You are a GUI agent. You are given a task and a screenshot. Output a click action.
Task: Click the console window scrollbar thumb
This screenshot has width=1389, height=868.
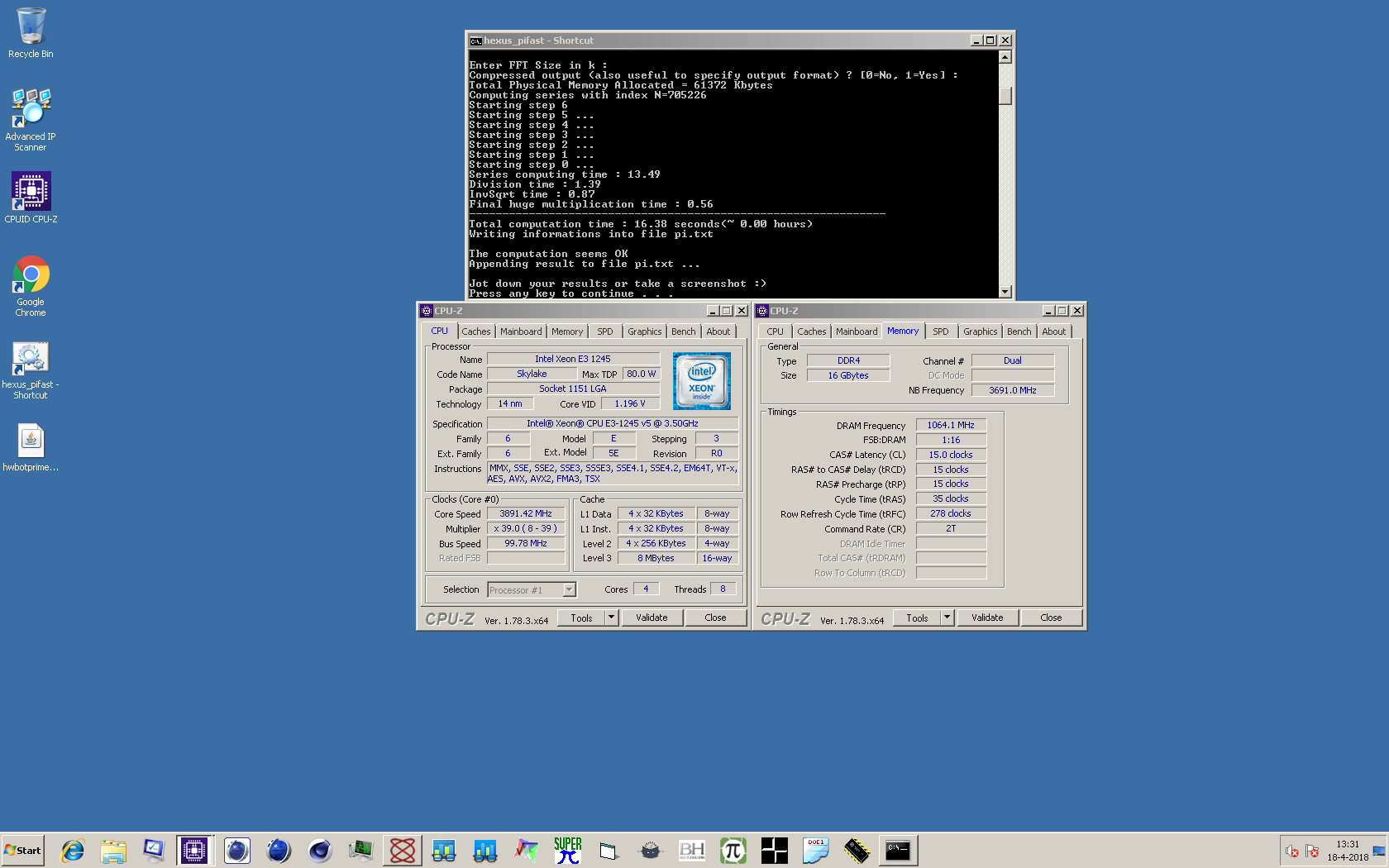[x=1005, y=95]
